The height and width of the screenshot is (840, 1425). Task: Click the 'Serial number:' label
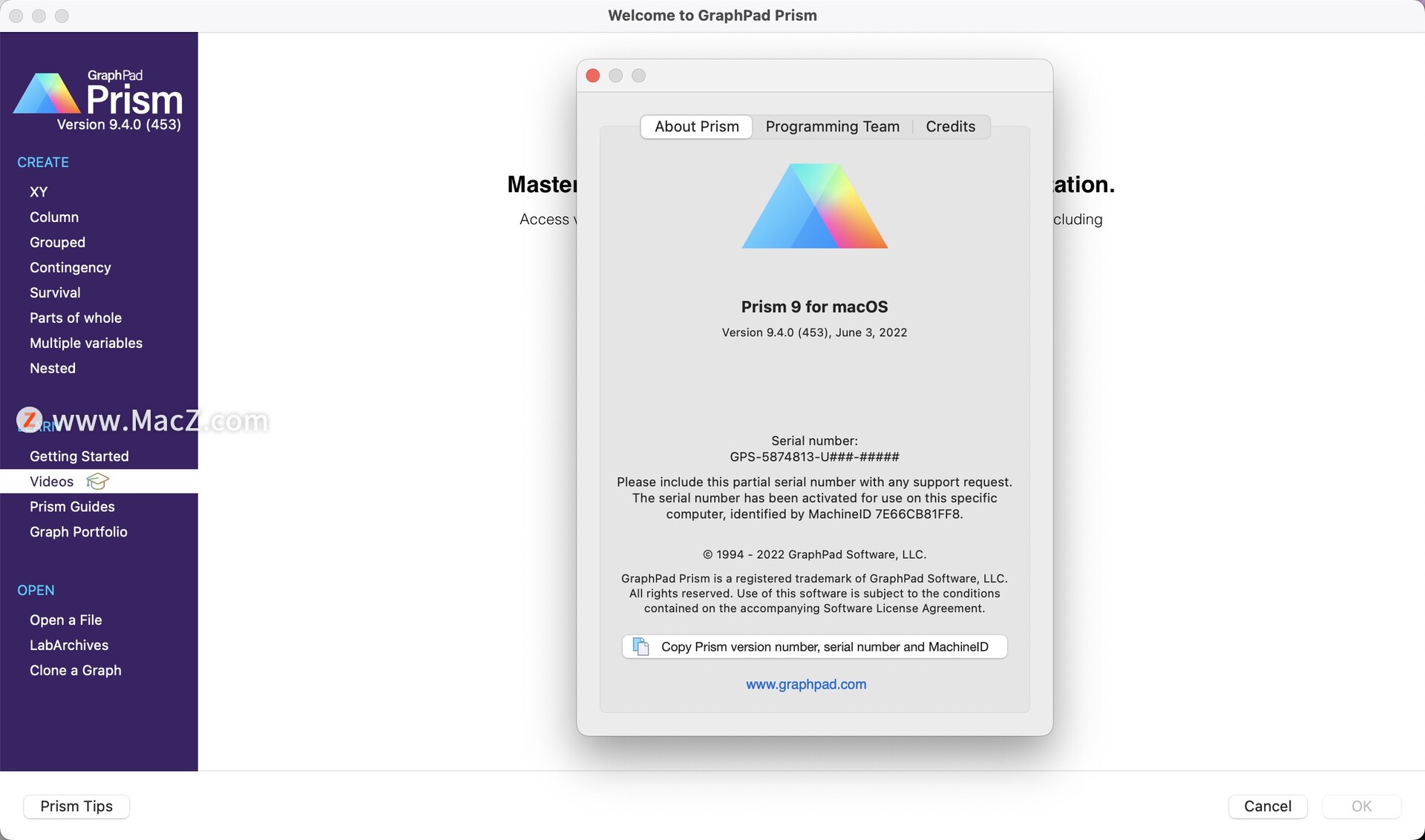click(x=814, y=441)
